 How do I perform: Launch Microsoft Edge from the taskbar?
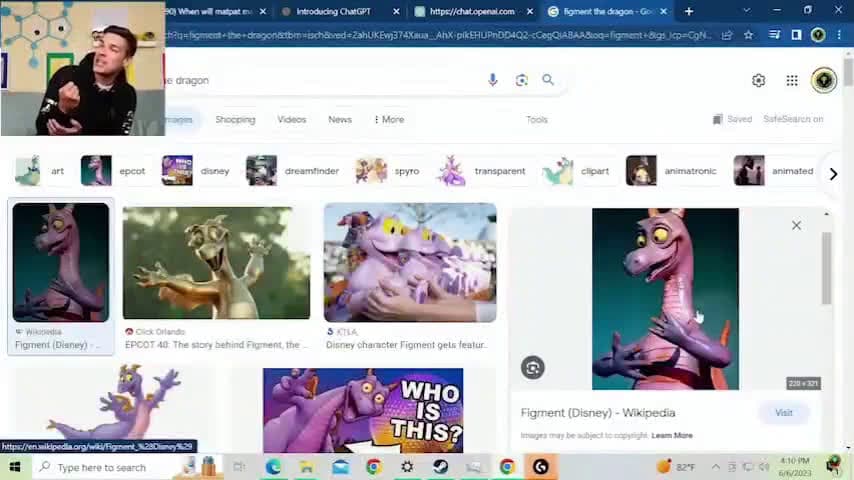[x=273, y=467]
